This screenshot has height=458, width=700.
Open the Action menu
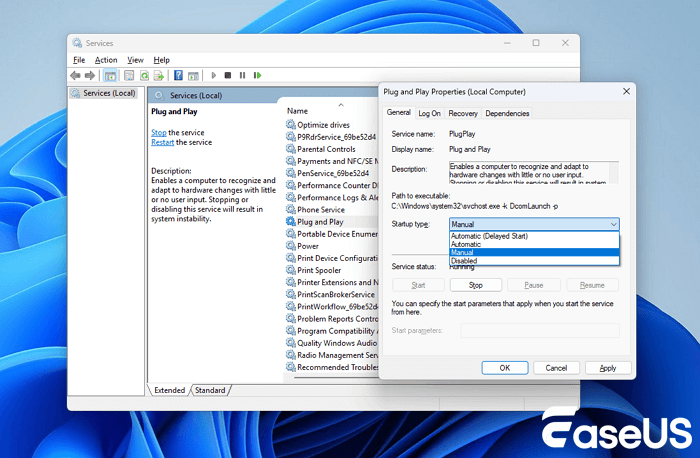pos(106,60)
